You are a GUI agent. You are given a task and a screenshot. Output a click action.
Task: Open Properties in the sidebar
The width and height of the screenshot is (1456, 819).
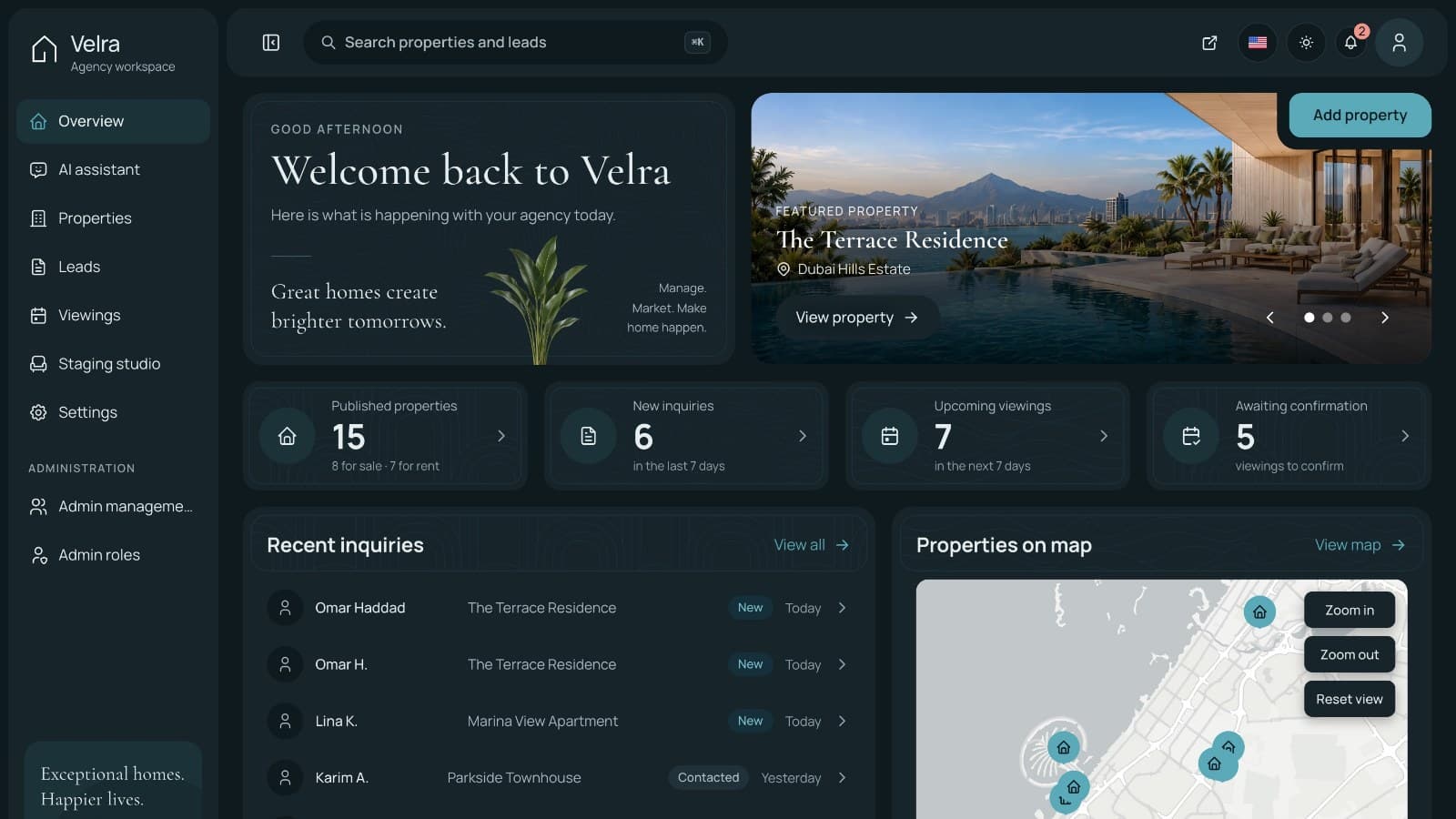(x=113, y=218)
